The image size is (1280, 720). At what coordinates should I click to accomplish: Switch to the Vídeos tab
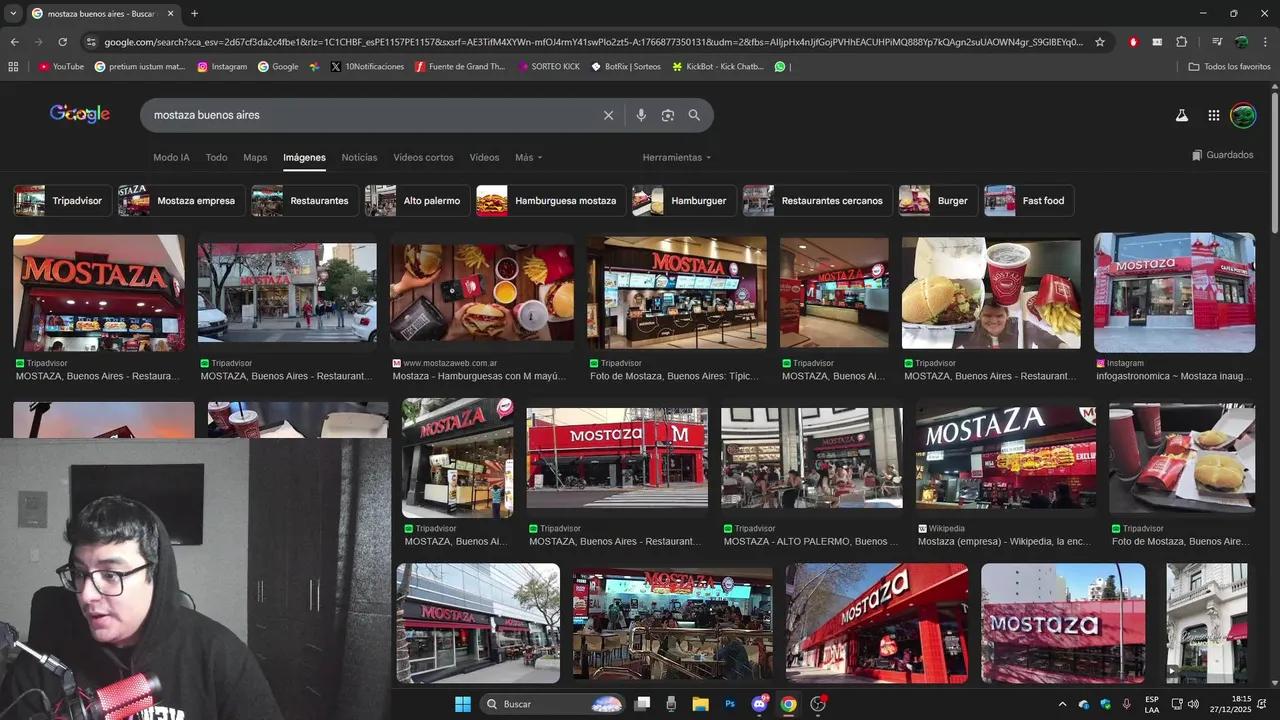coord(484,158)
